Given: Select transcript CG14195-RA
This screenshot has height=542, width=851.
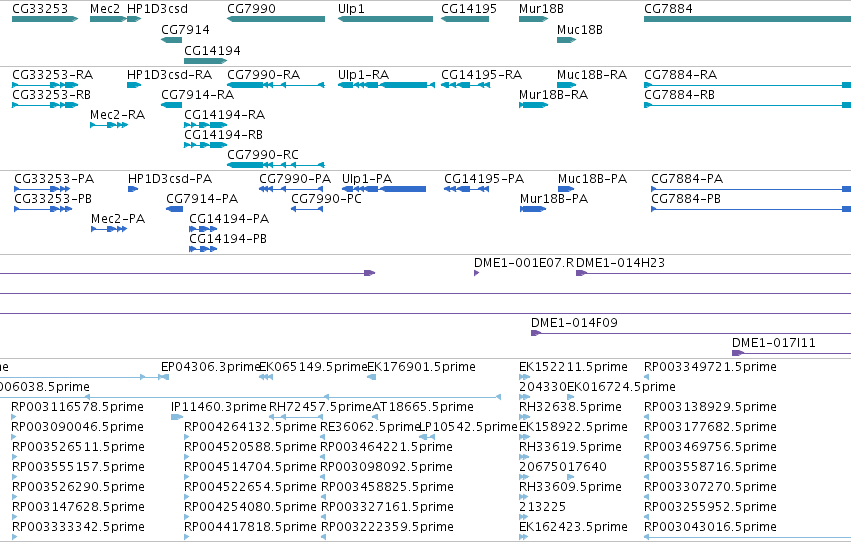Looking at the screenshot, I should click(x=482, y=75).
